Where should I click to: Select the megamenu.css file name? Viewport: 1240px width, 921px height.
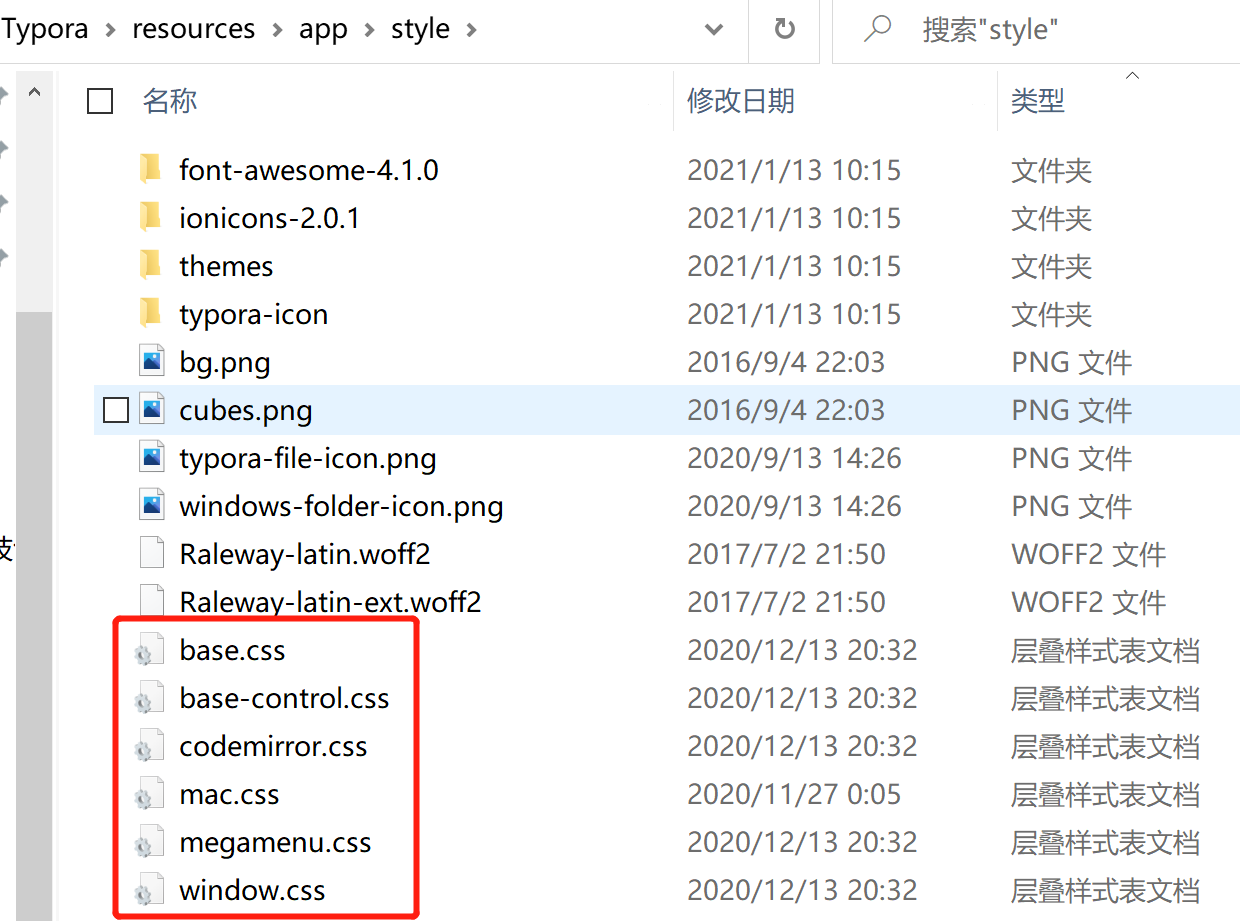point(275,842)
